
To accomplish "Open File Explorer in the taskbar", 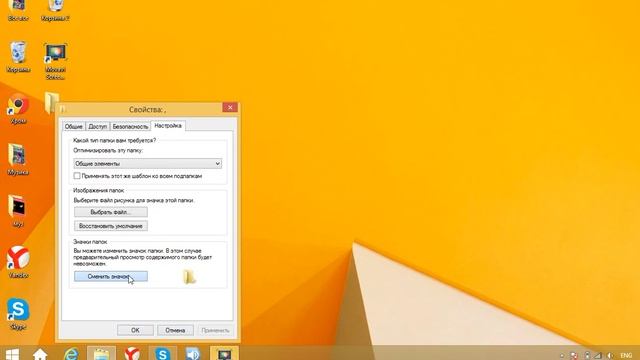I will click(101, 353).
